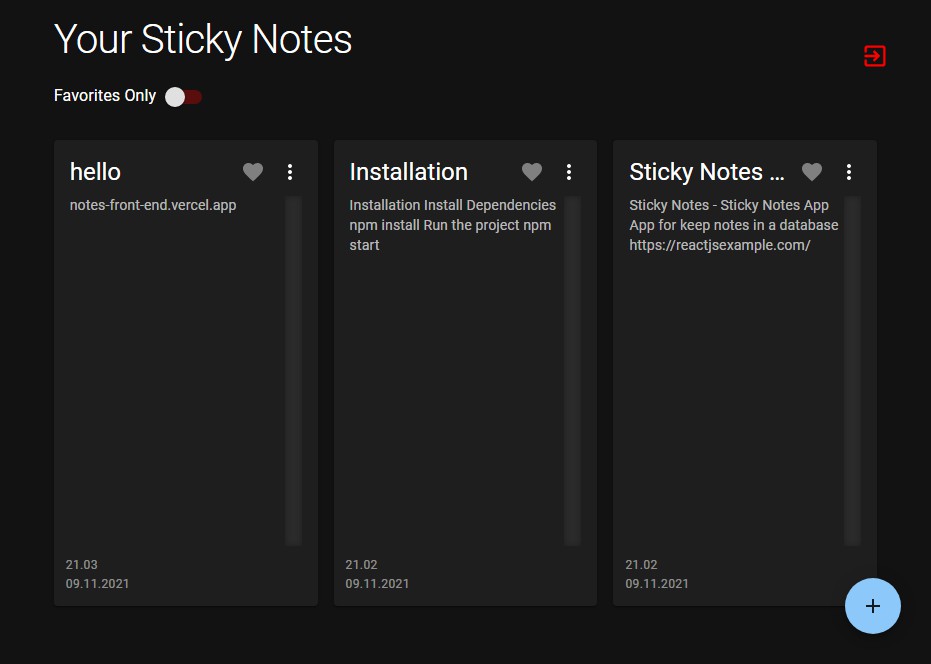
Task: Click the Sticky Notes card scrollbar track
Action: (x=852, y=370)
